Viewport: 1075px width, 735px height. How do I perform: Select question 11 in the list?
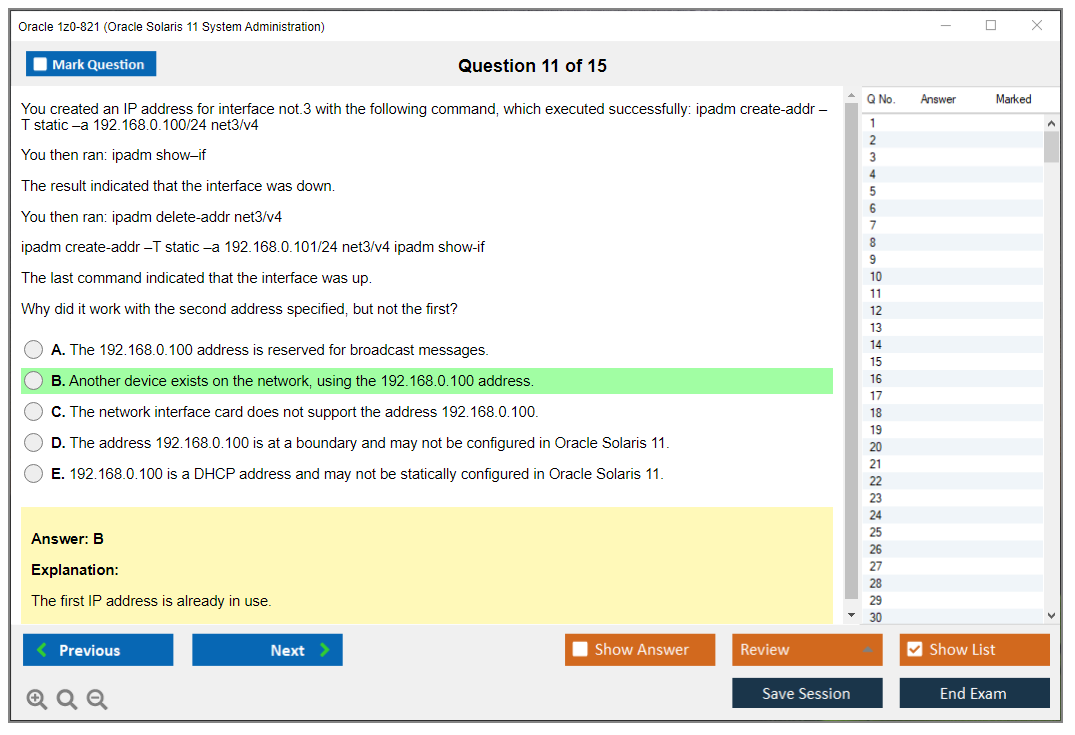coord(876,294)
